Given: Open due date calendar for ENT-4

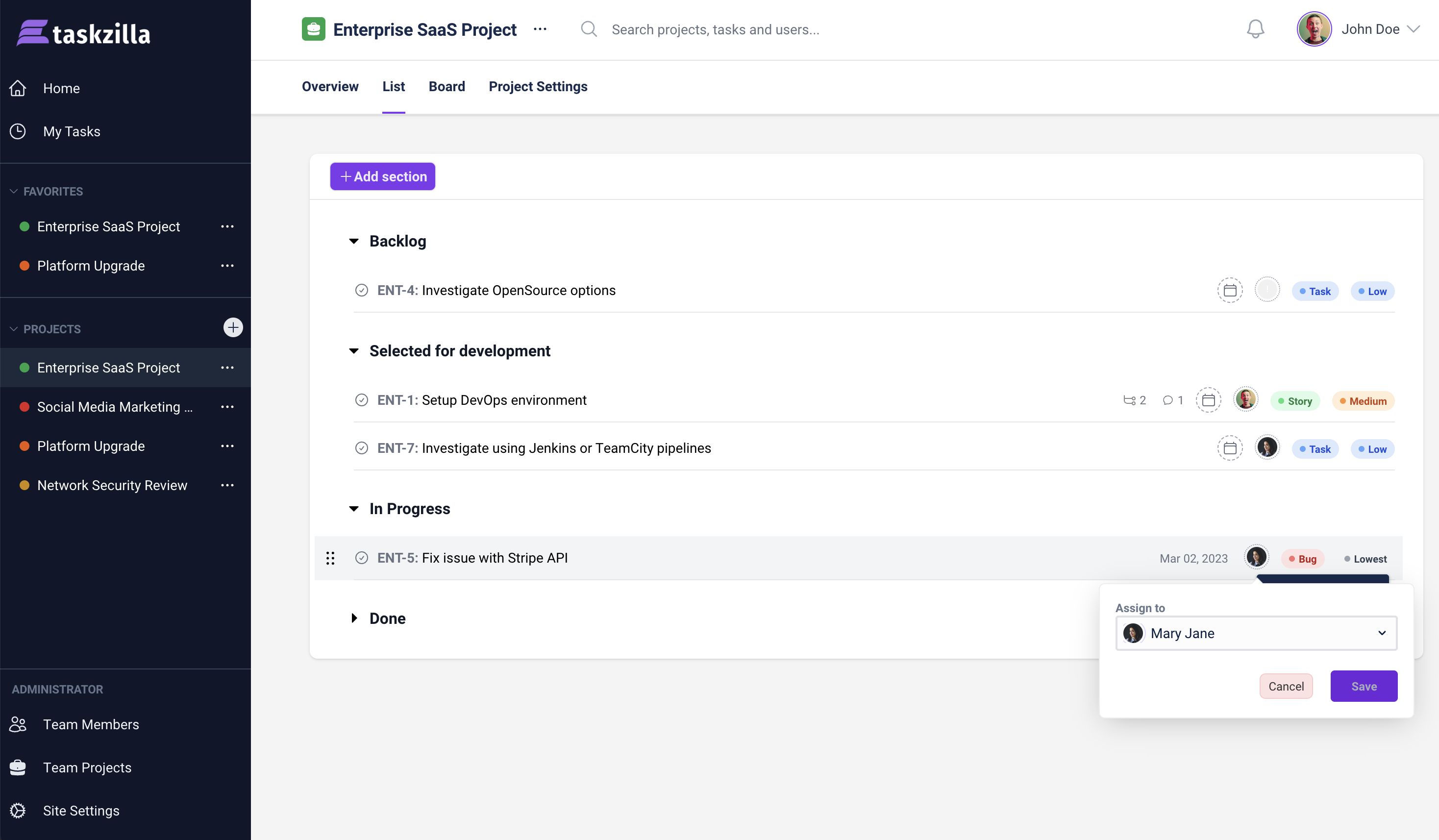Looking at the screenshot, I should [x=1229, y=291].
